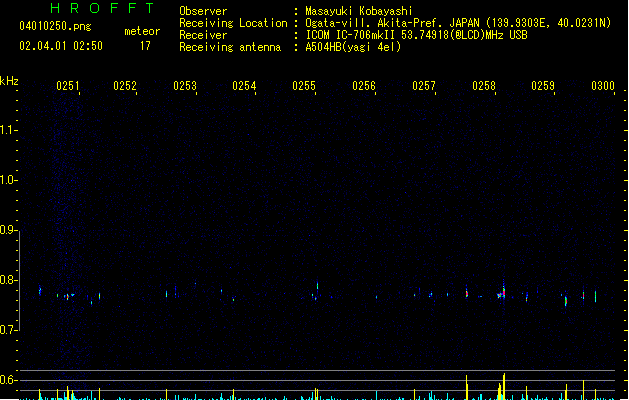Screen dimensions: 629x400
Task: Click the tallest yellow peak in the bottom power graph
Action: [504, 386]
